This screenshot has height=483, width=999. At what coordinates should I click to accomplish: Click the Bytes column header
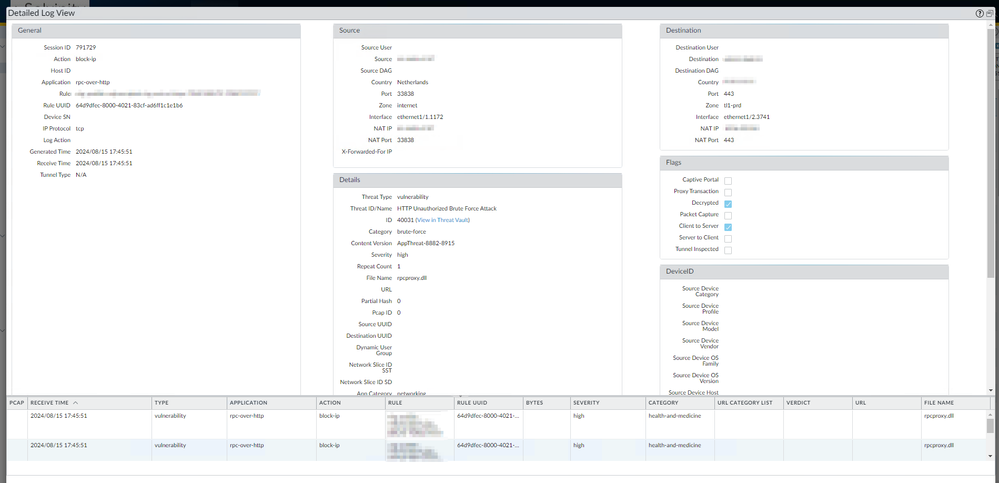[546, 403]
